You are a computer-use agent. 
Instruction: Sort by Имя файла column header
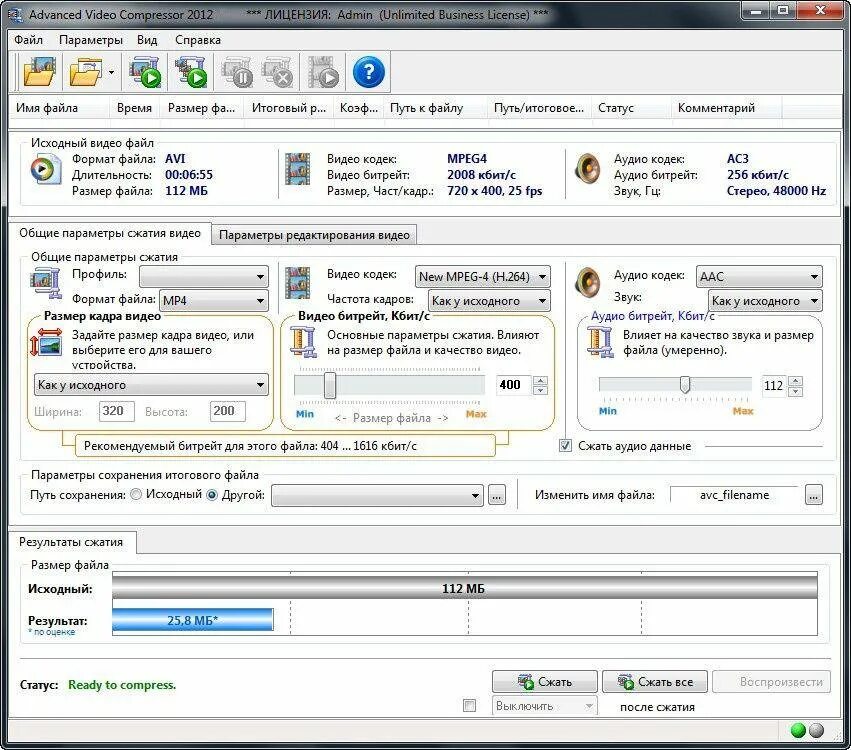pos(60,107)
